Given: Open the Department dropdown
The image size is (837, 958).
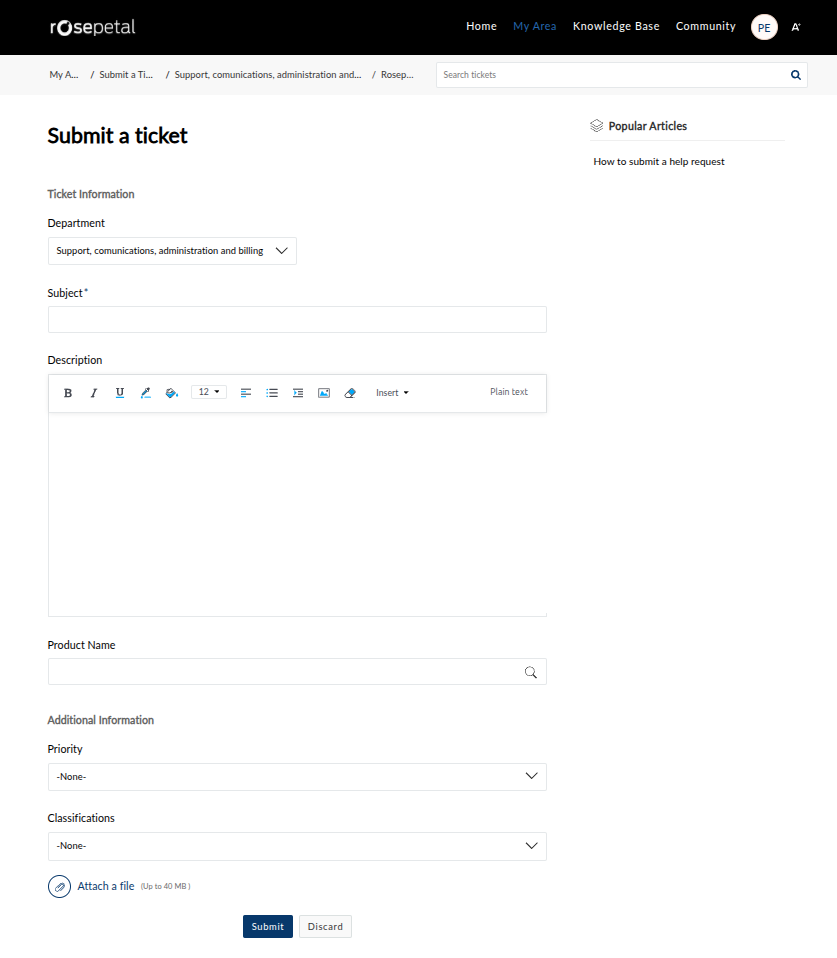Looking at the screenshot, I should point(172,251).
